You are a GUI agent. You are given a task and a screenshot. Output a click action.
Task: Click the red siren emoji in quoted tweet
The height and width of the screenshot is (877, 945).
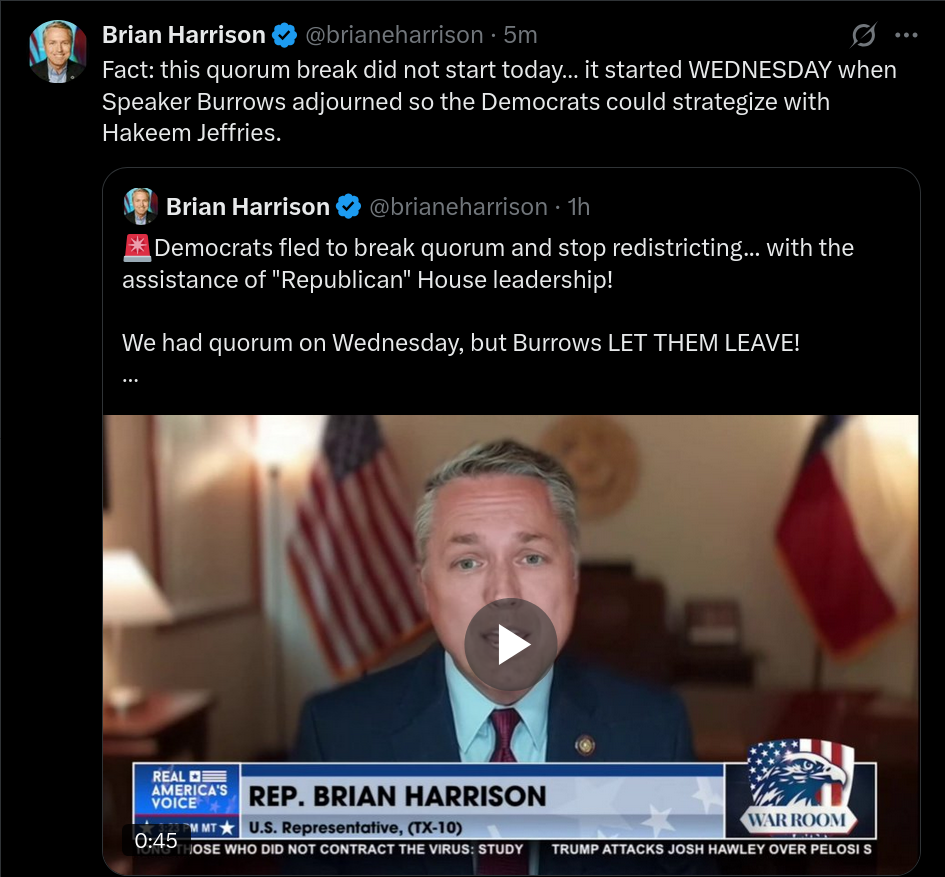(x=137, y=248)
